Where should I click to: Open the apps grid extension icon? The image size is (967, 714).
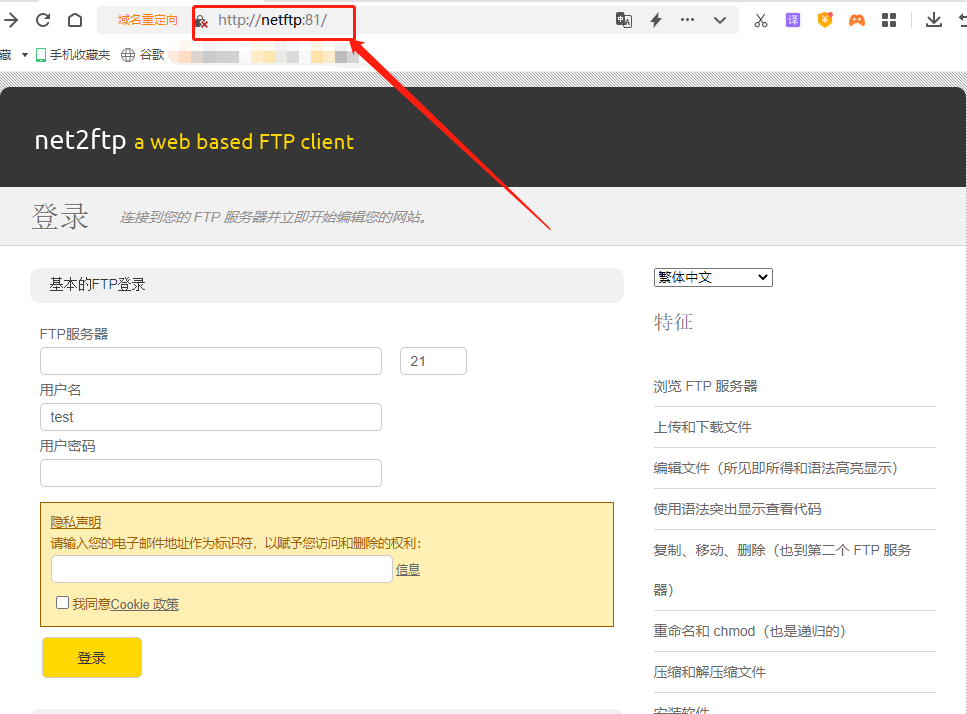[889, 20]
